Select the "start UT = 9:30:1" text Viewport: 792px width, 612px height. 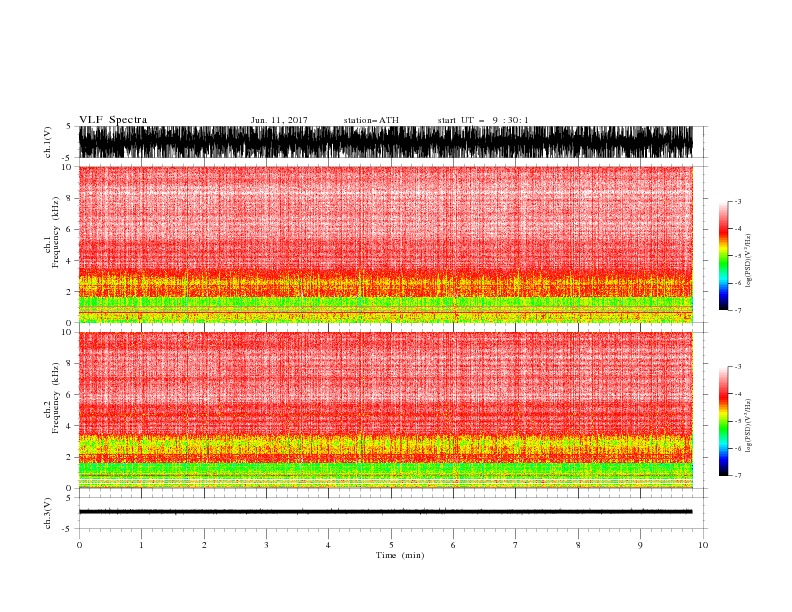pyautogui.click(x=483, y=120)
